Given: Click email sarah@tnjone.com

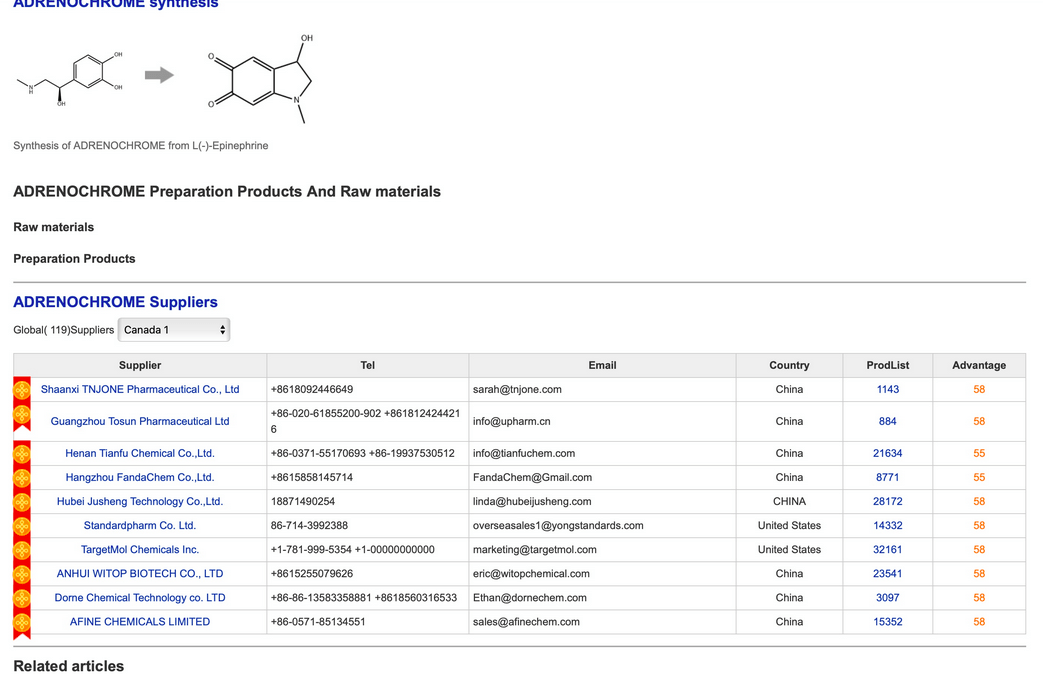Looking at the screenshot, I should [517, 389].
